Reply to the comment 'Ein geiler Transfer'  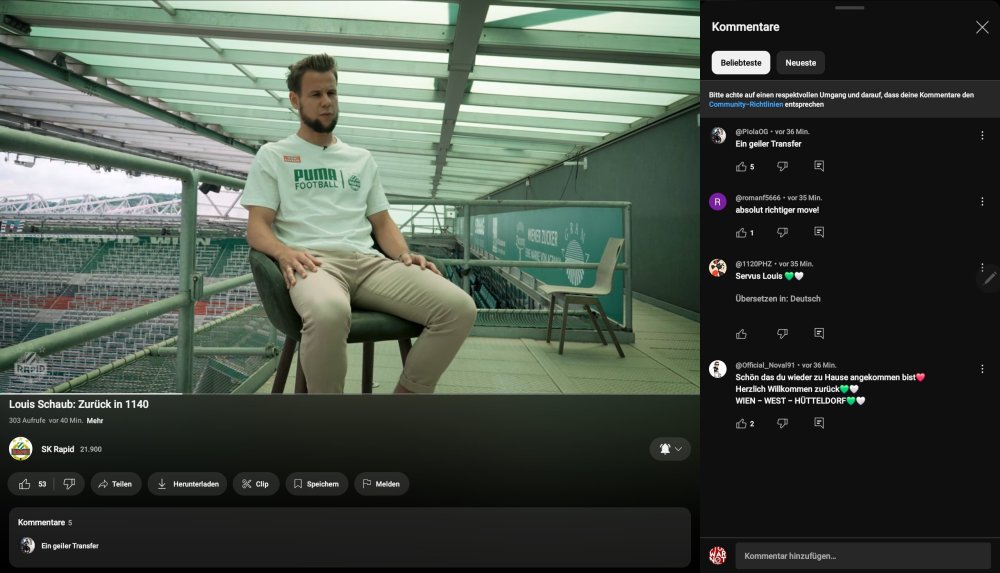click(x=819, y=167)
